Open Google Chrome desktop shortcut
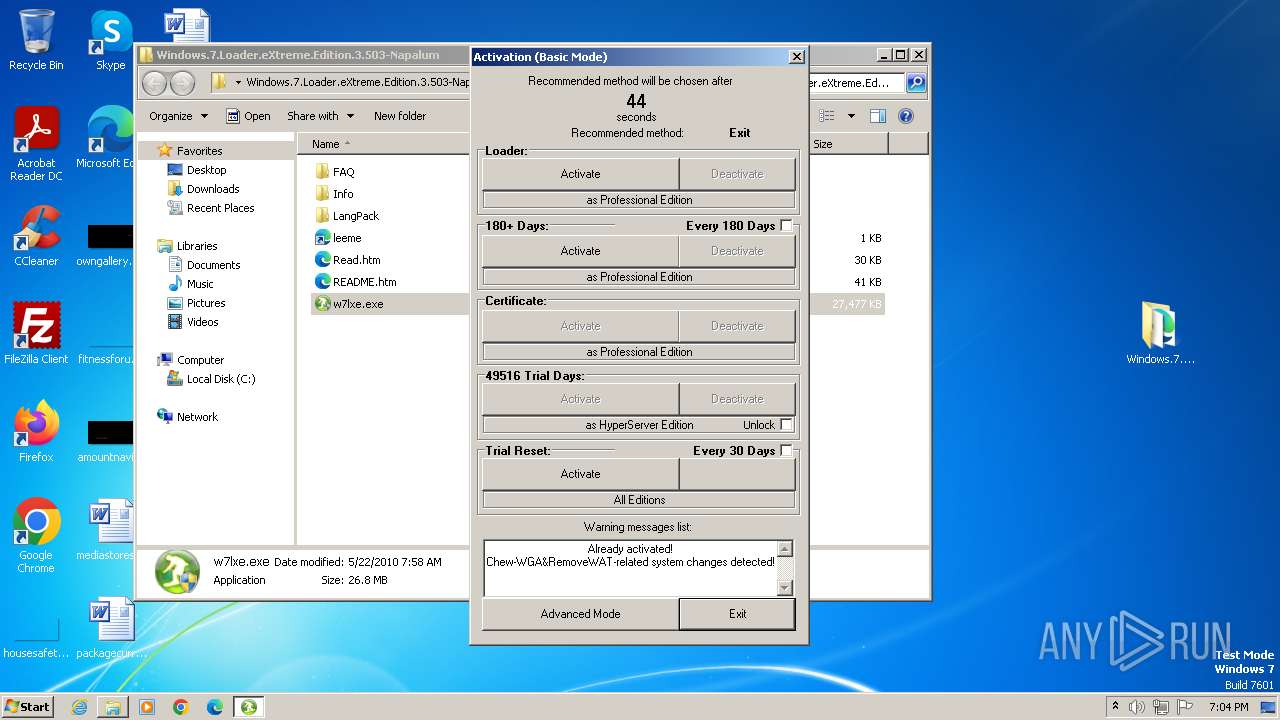The image size is (1280, 720). (x=36, y=530)
